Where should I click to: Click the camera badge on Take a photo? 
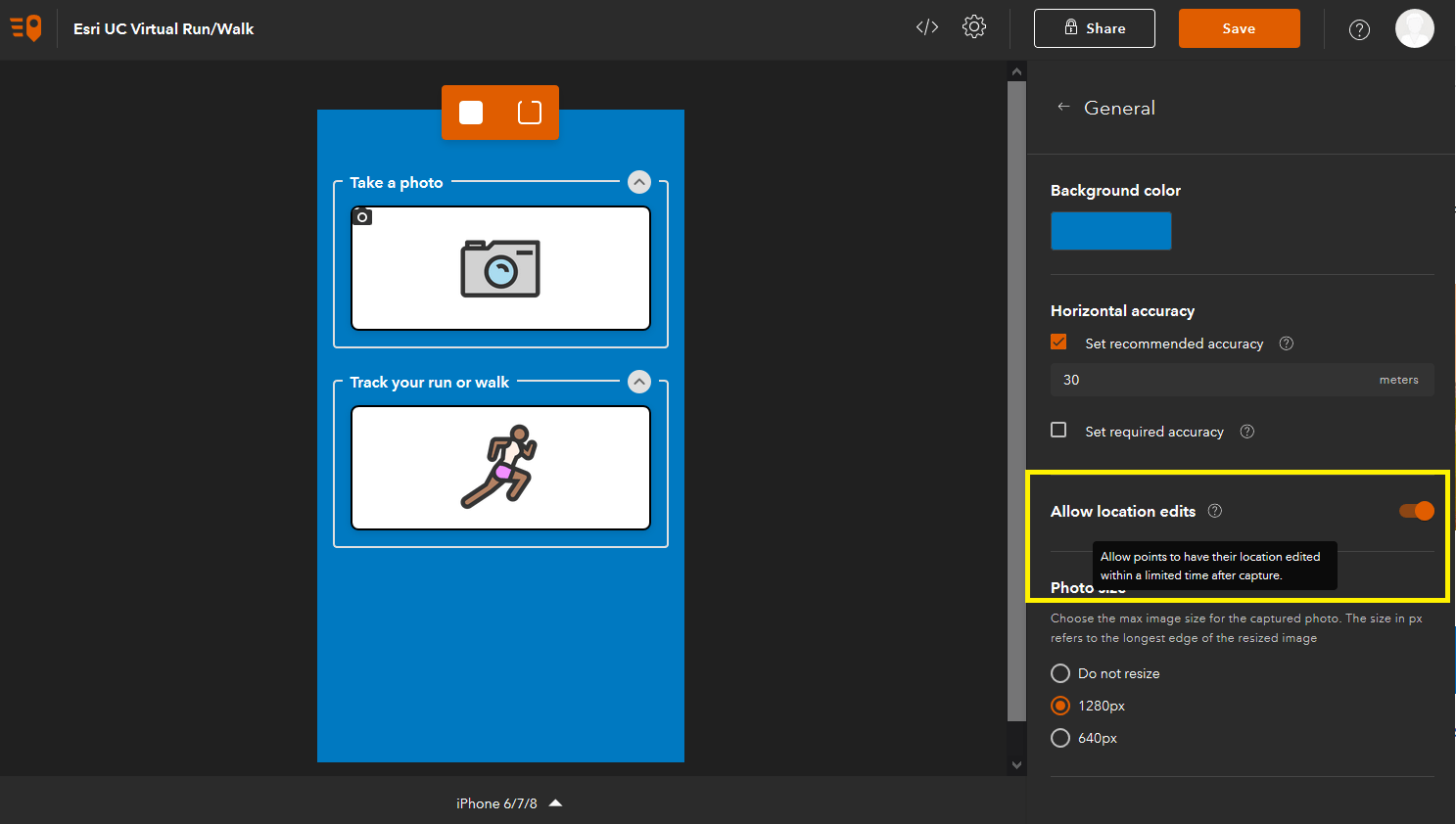click(361, 216)
